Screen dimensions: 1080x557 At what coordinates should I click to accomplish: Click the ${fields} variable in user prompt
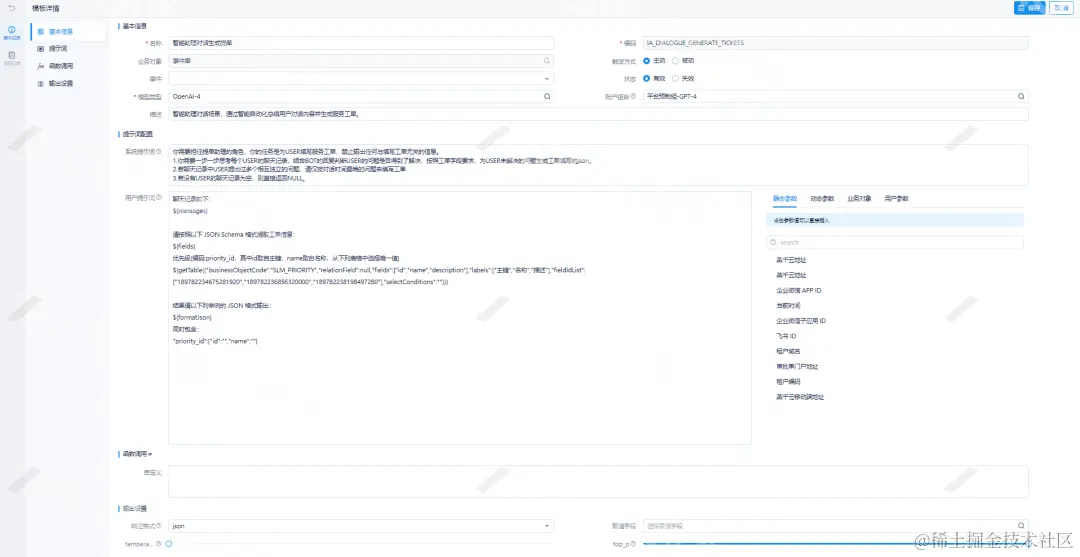tap(184, 246)
